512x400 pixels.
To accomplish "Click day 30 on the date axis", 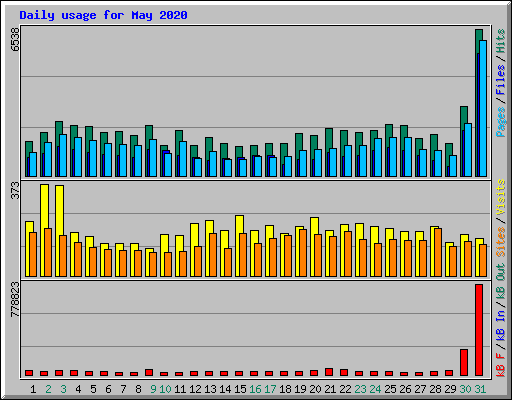I will click(465, 389).
